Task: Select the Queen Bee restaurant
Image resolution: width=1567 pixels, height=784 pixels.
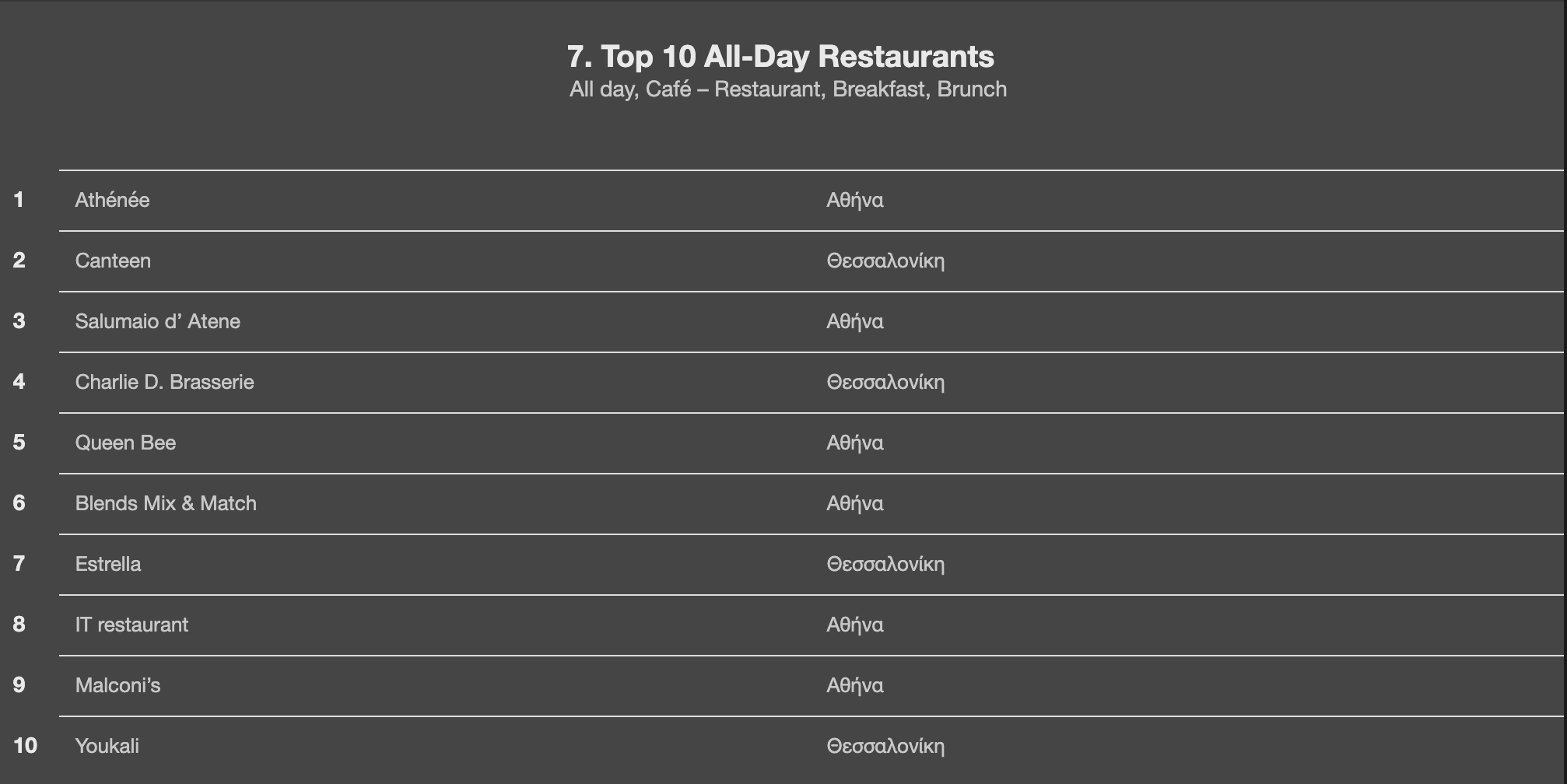Action: [x=125, y=443]
